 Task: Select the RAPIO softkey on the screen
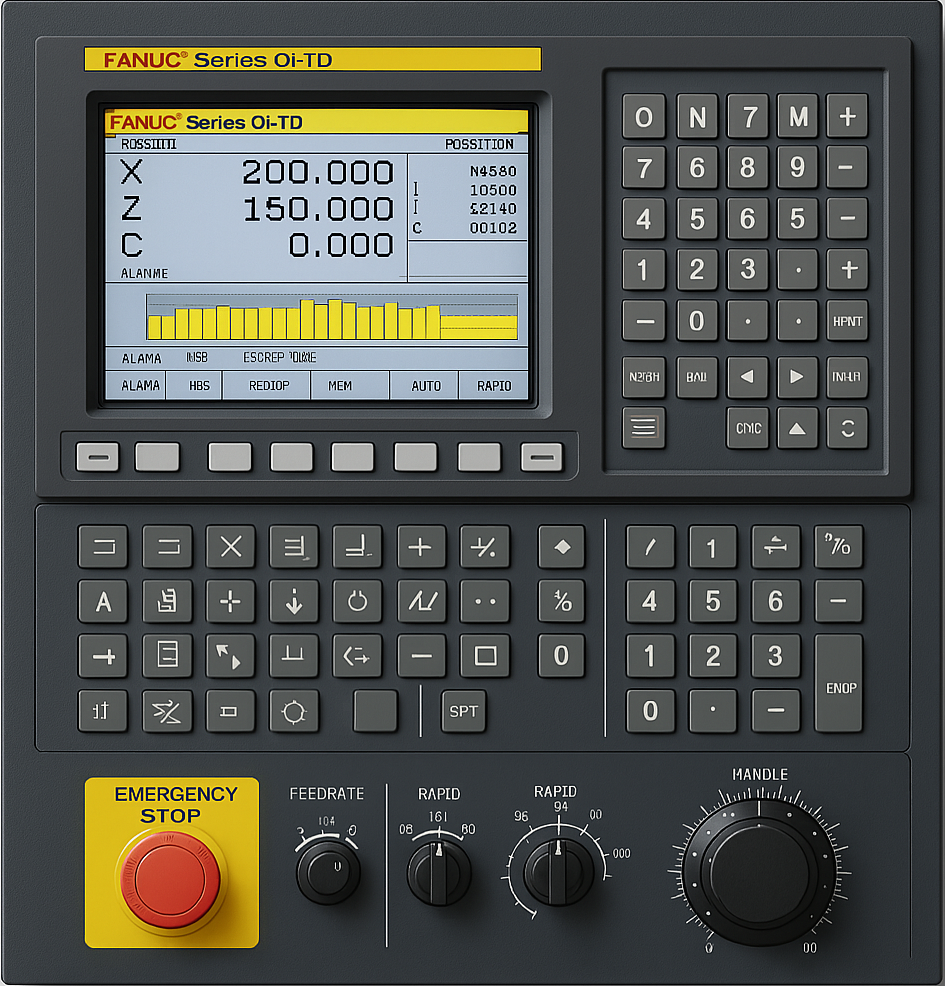pos(494,385)
